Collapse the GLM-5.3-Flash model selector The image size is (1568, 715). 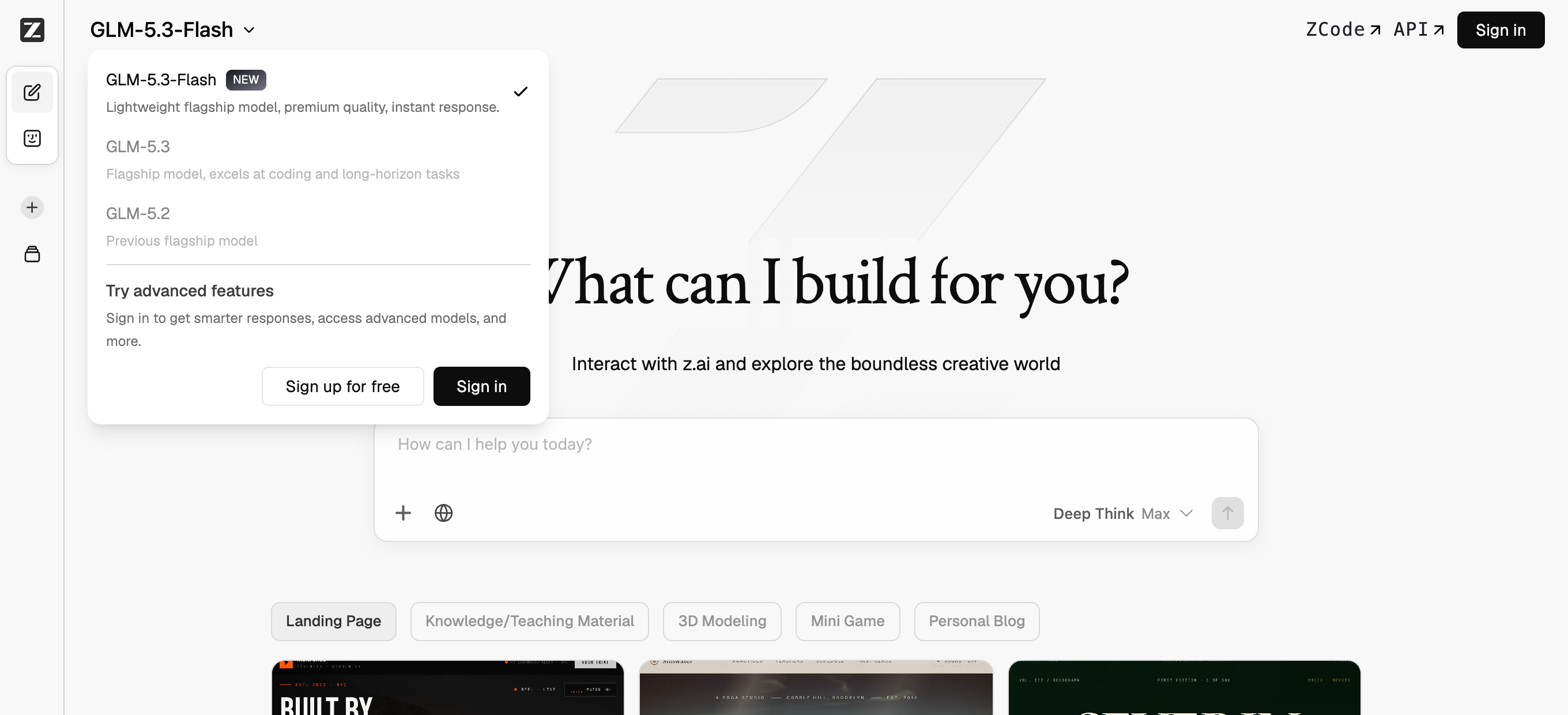[x=173, y=30]
